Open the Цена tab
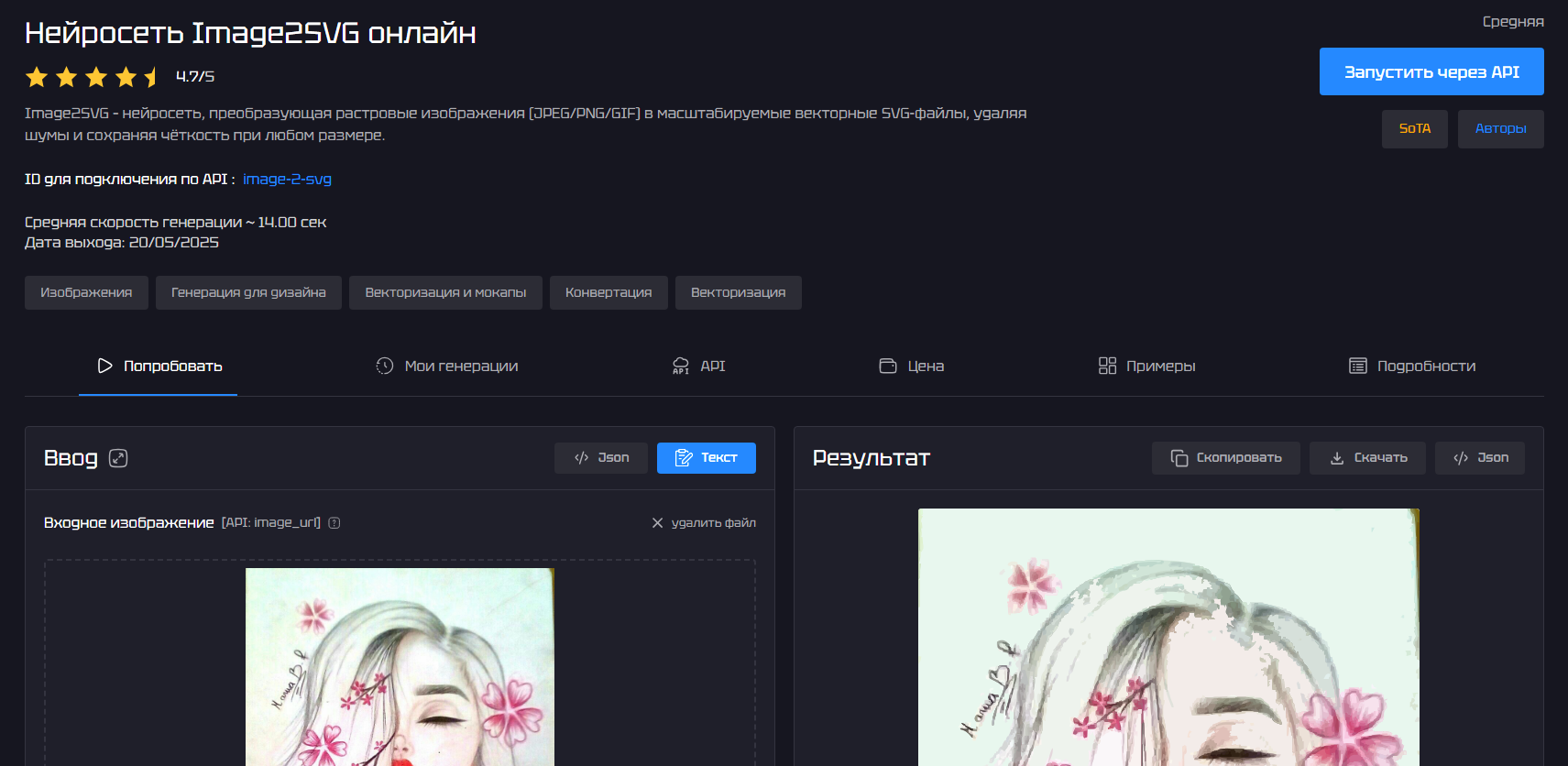The height and width of the screenshot is (766, 1568). [x=912, y=367]
